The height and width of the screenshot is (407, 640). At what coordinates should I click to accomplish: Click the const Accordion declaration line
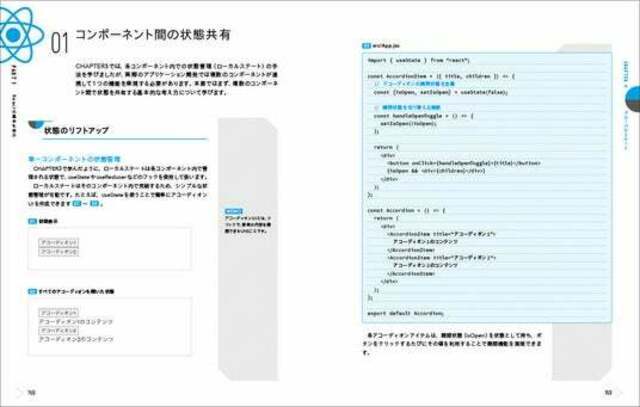tap(407, 211)
